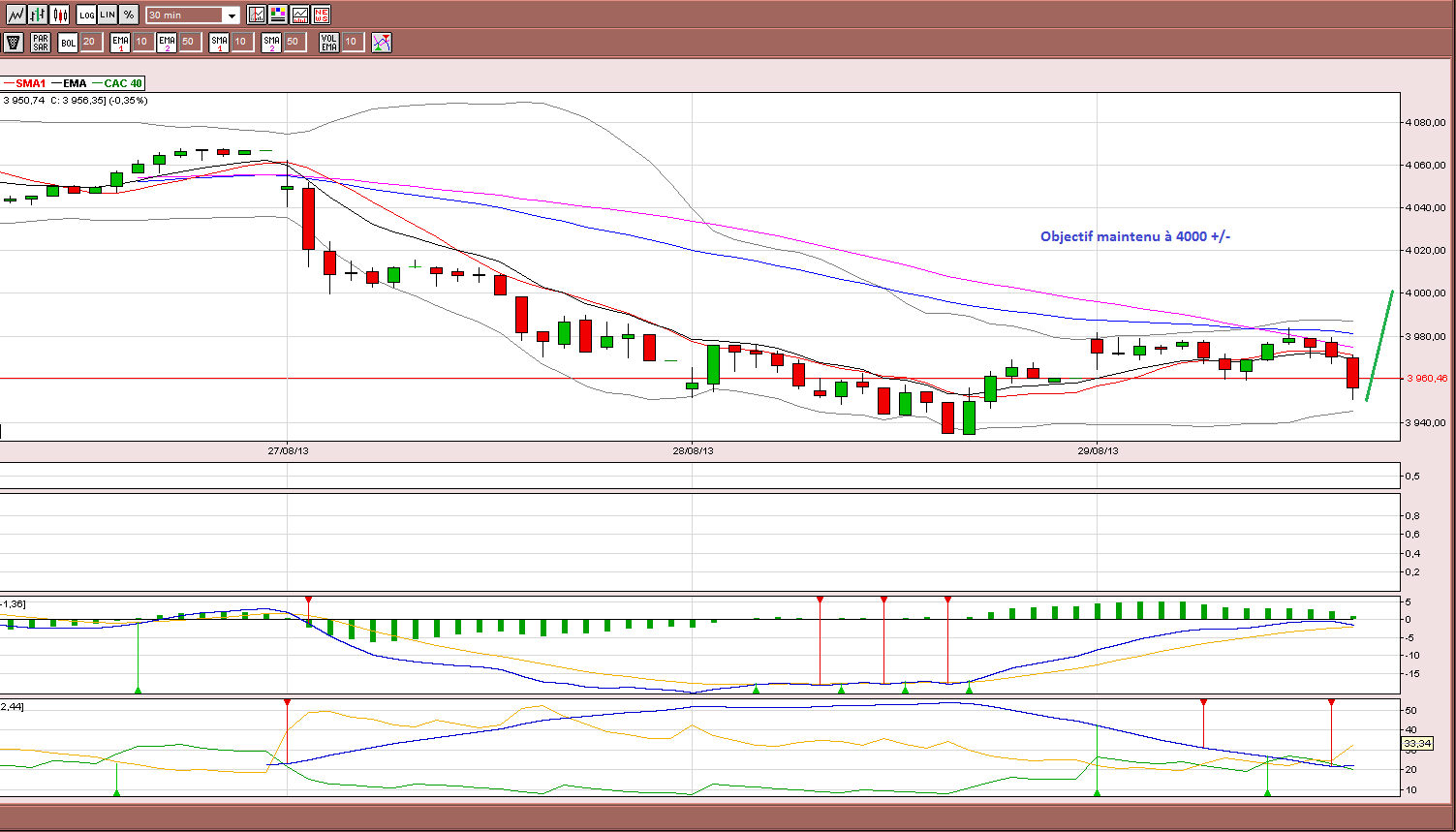Image resolution: width=1456 pixels, height=832 pixels.
Task: Click the SMA1 legend label
Action: pos(31,83)
